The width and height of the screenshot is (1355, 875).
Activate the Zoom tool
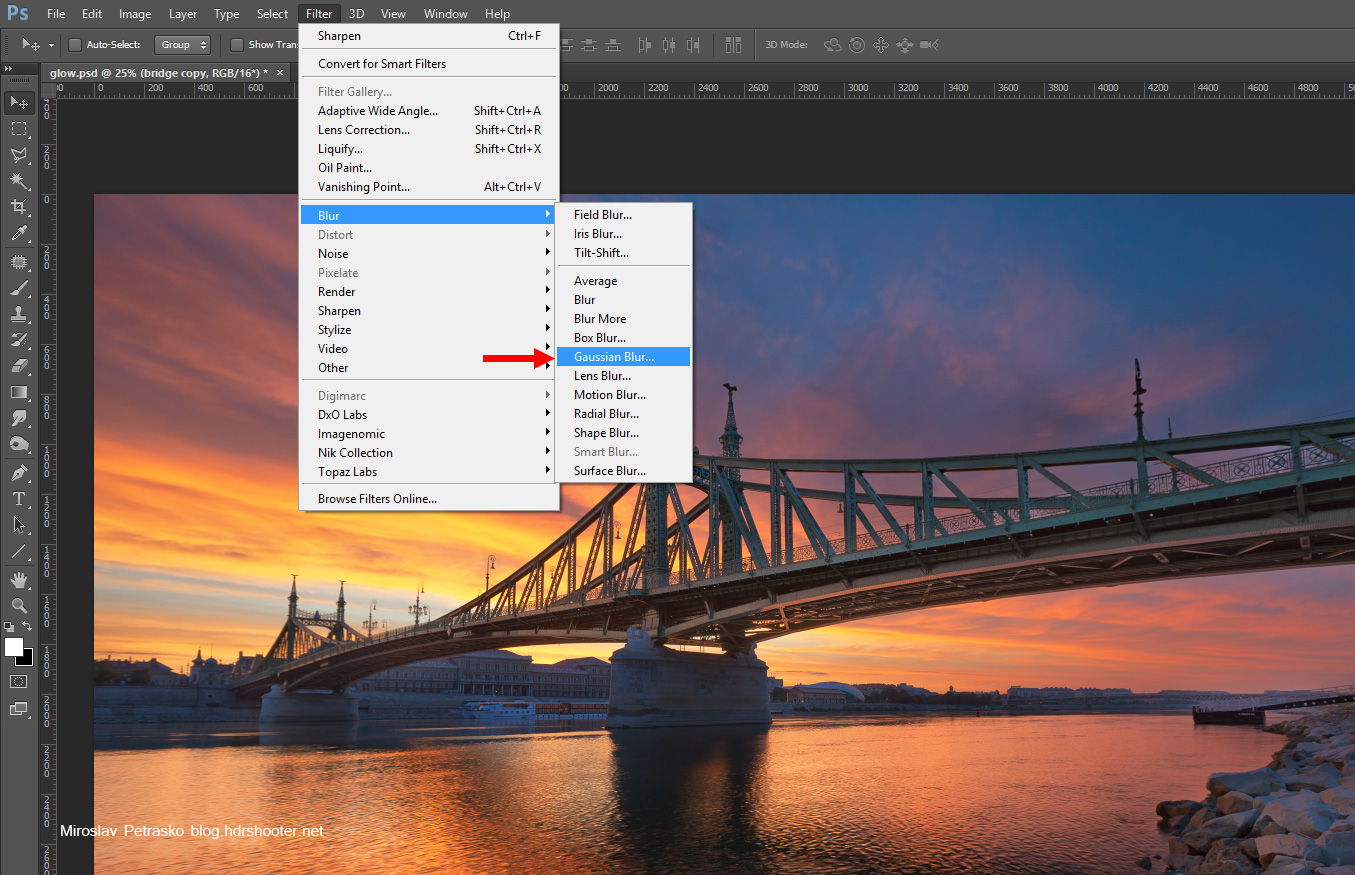(19, 605)
